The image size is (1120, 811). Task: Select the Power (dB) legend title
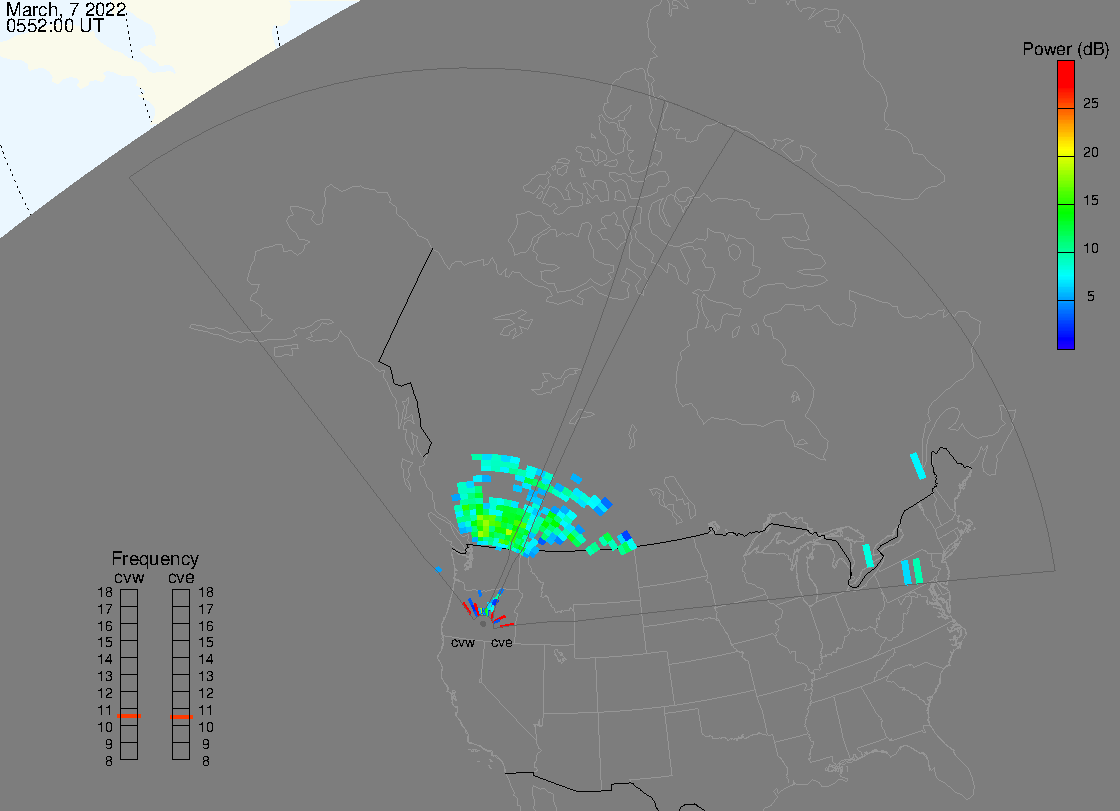tap(1065, 49)
